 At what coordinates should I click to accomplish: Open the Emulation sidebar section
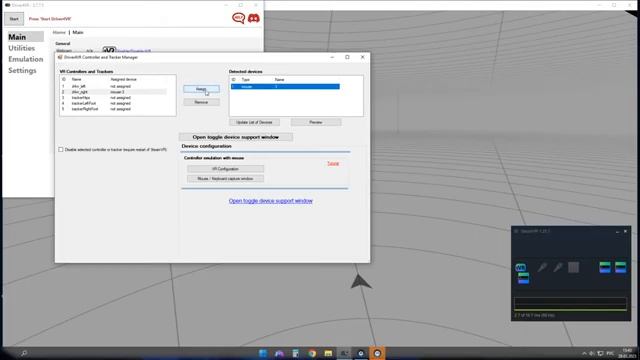point(25,59)
